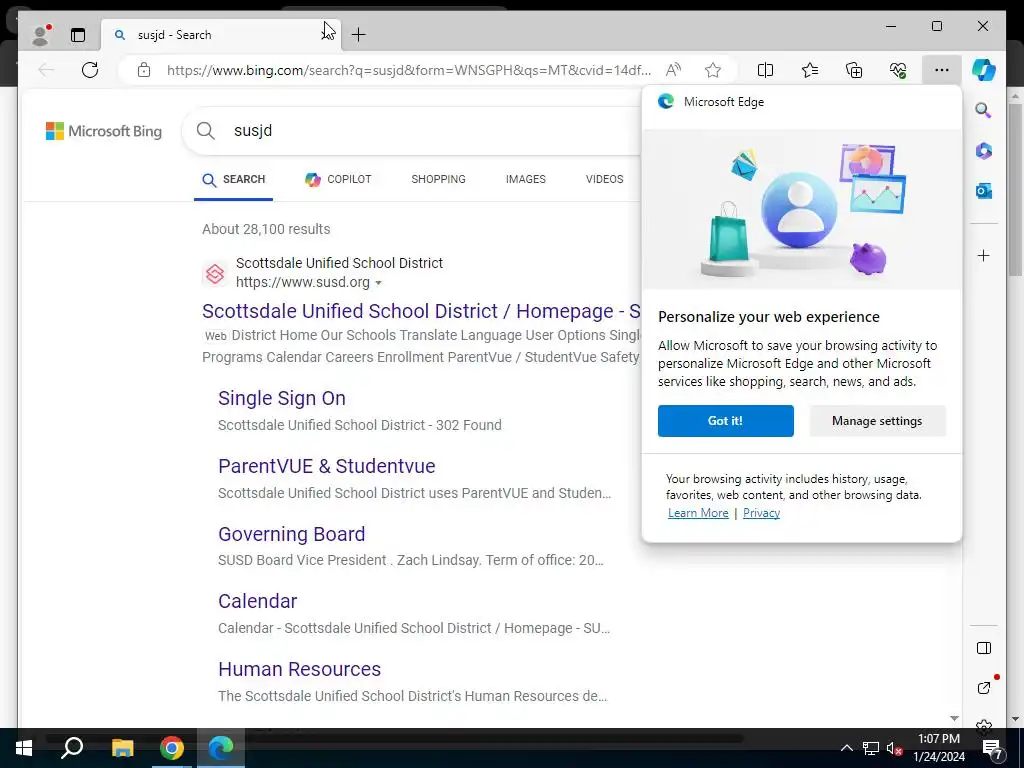Open the 'Privacy' link
1024x768 pixels.
(761, 513)
